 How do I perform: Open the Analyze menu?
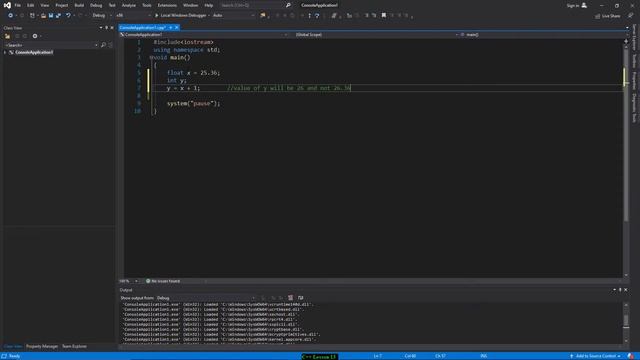(129, 5)
